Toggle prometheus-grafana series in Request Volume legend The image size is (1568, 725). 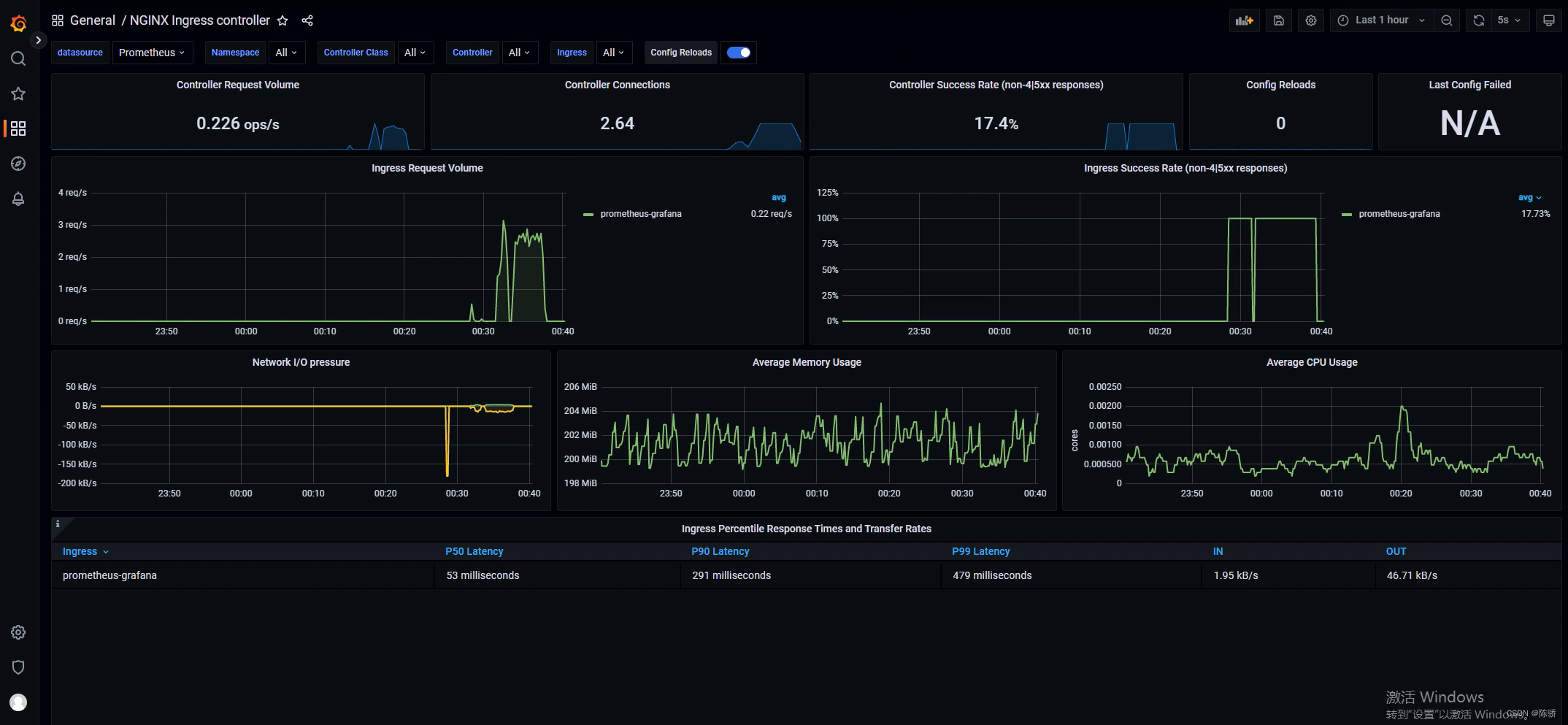coord(641,214)
